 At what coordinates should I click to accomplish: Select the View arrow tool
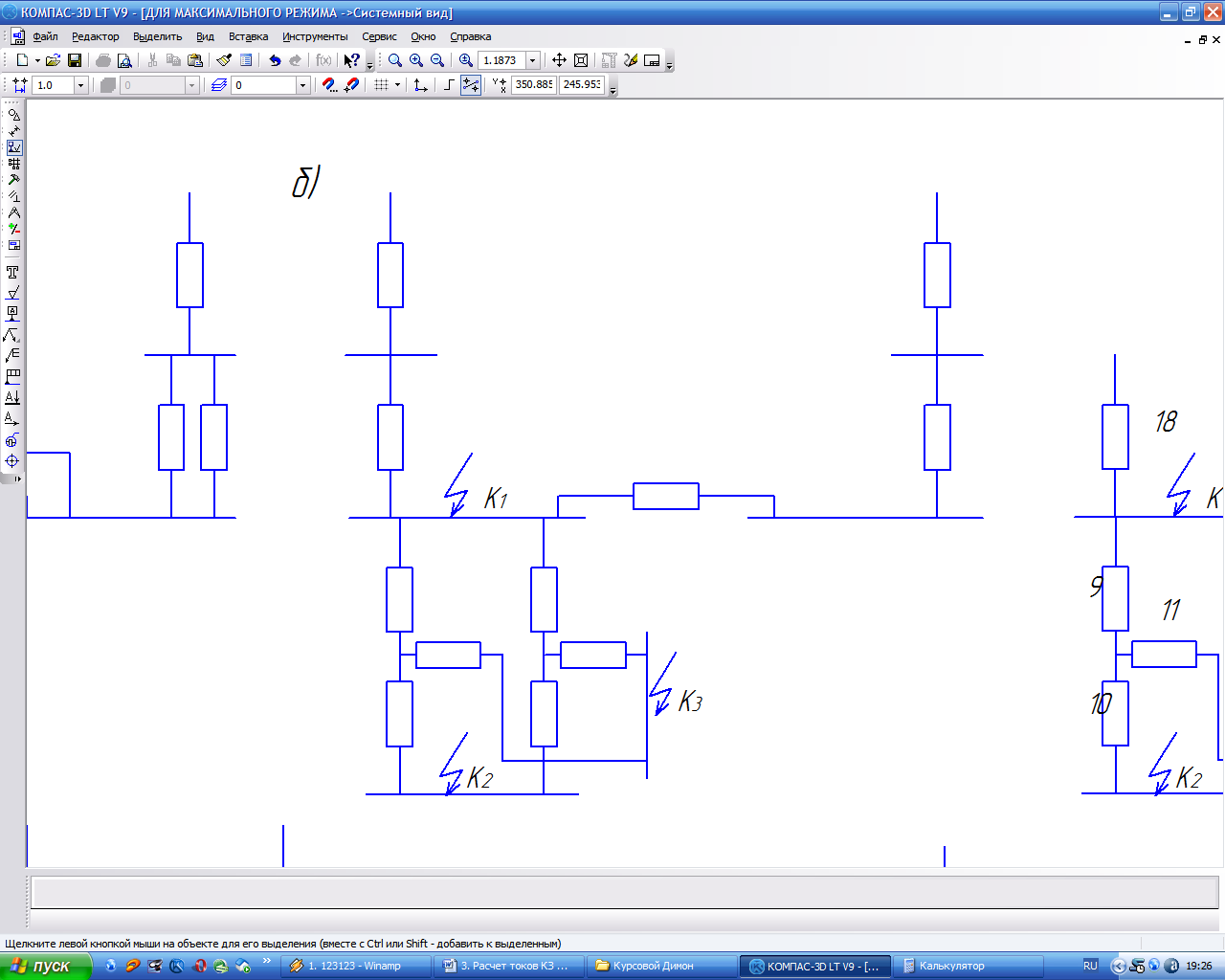point(12,418)
